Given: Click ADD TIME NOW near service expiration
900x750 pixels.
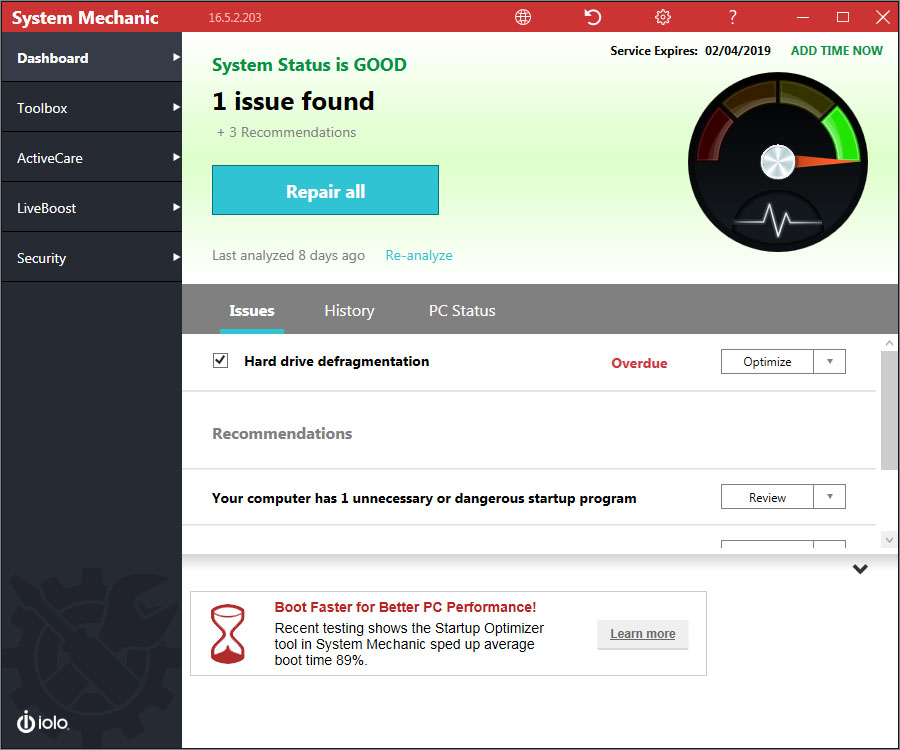Looking at the screenshot, I should point(836,50).
